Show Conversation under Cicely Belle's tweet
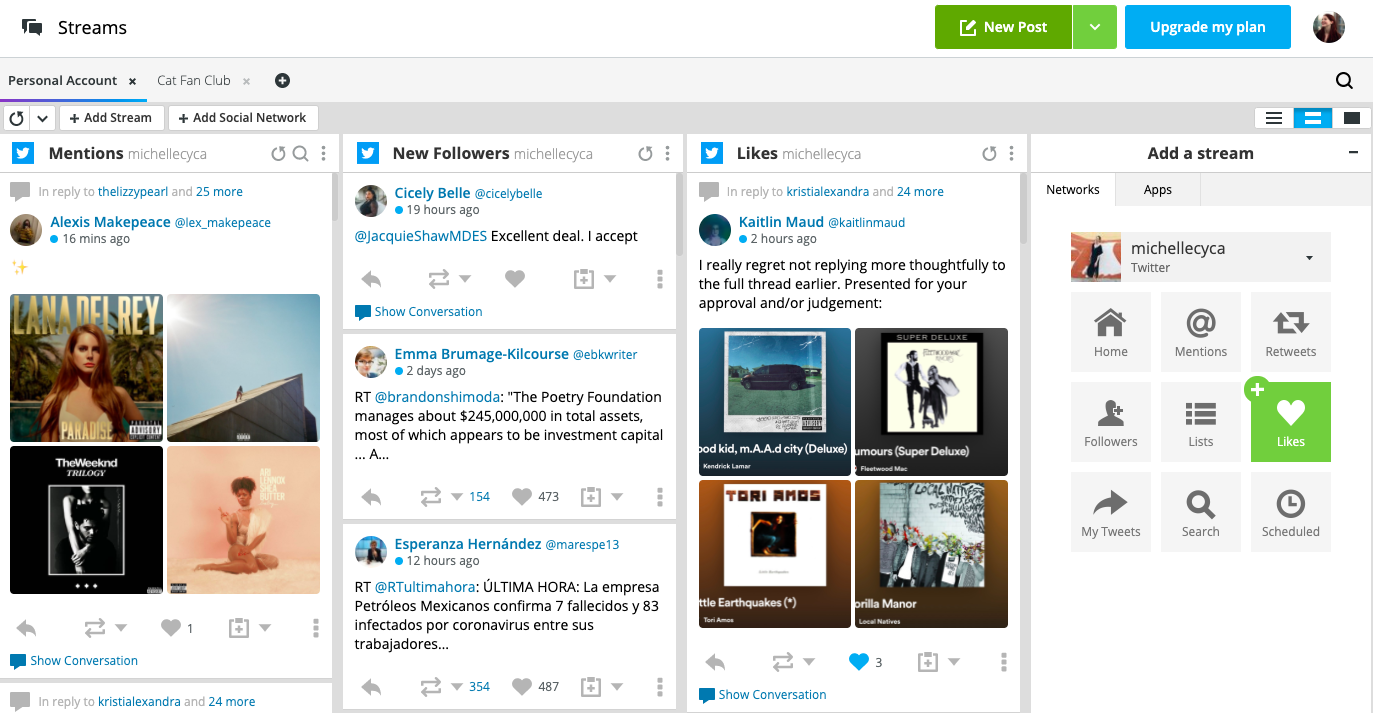The height and width of the screenshot is (713, 1373). (428, 312)
